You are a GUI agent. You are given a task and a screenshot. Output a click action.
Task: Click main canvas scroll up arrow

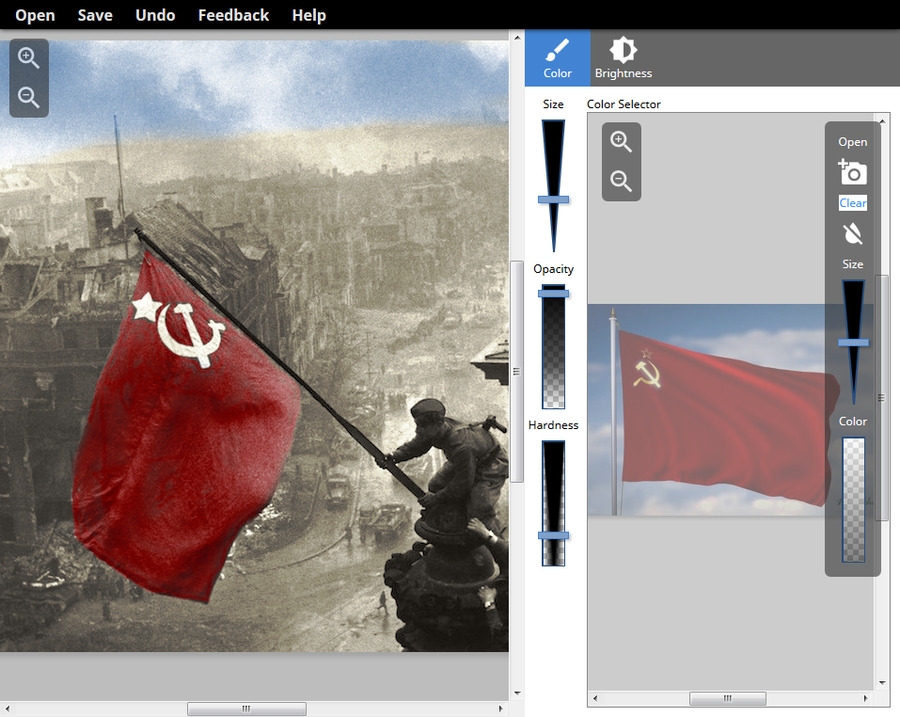click(517, 37)
